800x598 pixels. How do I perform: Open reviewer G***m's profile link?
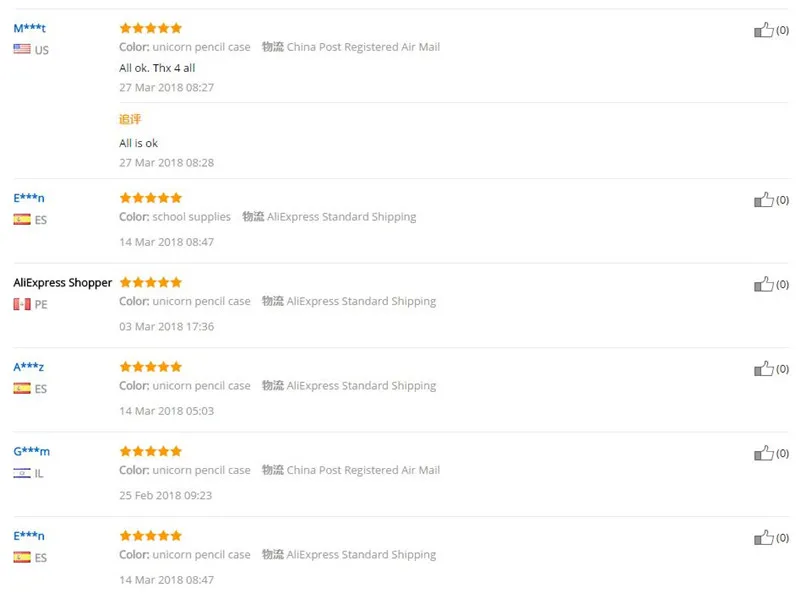(x=32, y=451)
